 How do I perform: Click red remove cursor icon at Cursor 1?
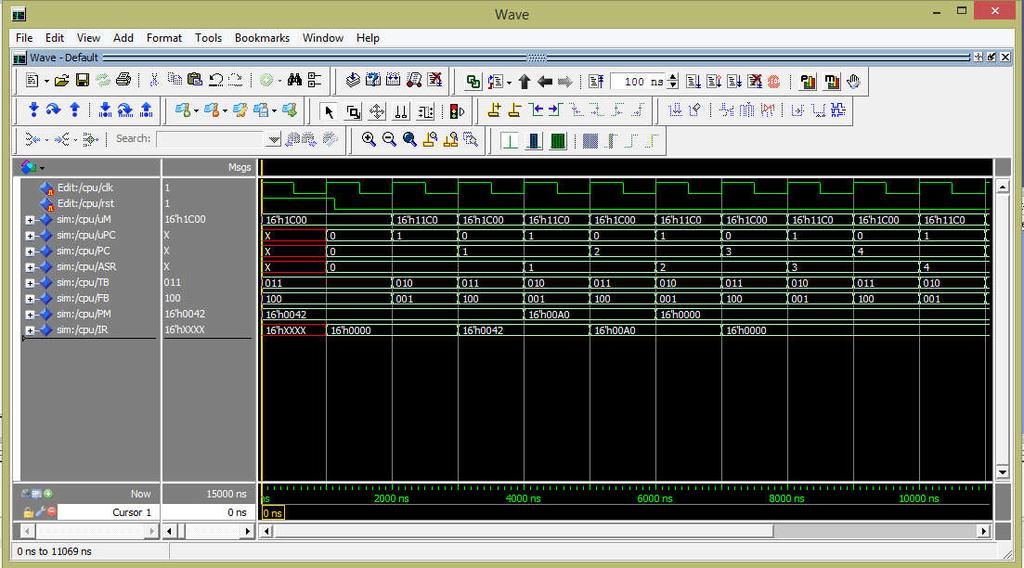51,512
